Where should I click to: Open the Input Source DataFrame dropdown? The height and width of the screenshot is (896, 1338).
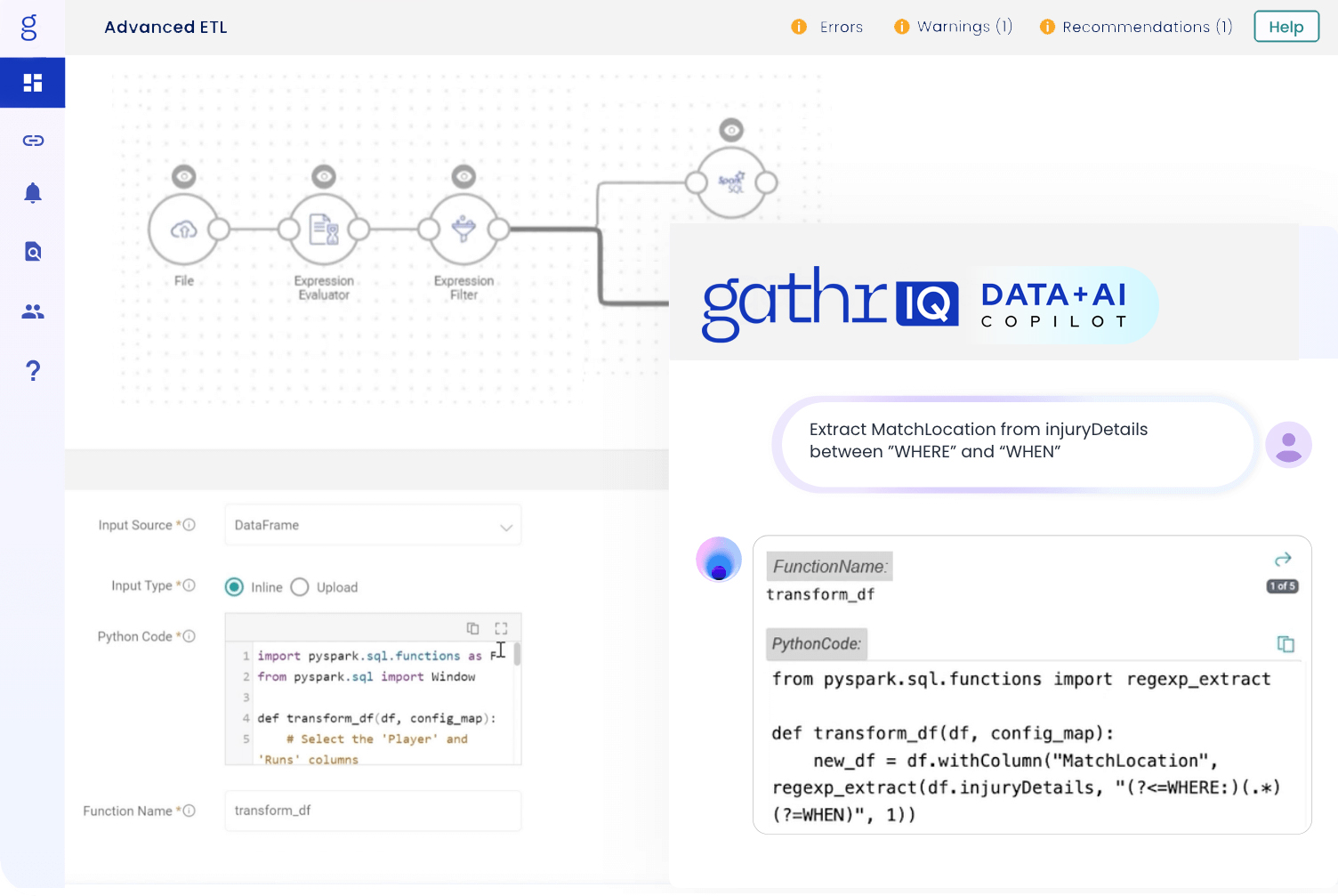tap(373, 526)
